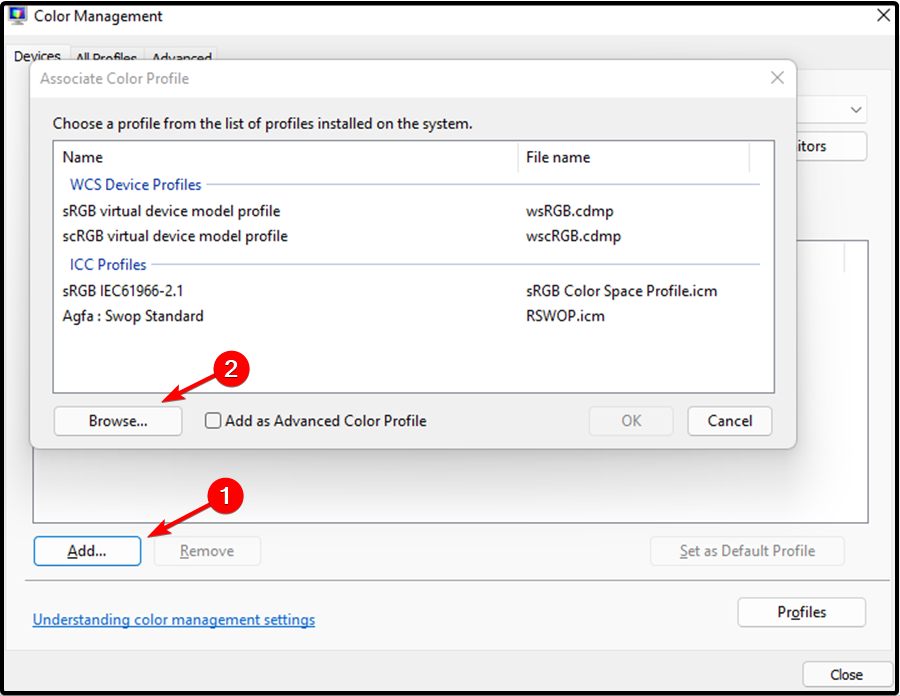Enable Add as Advanced Color Profile
900x696 pixels.
(211, 421)
